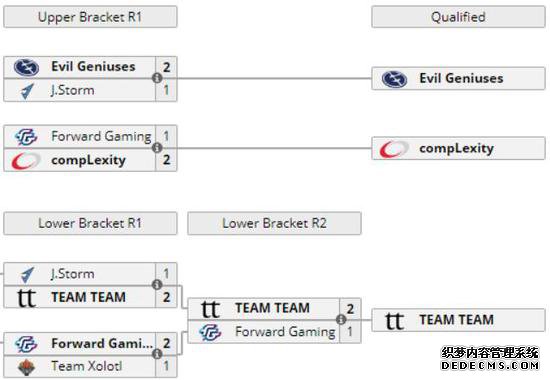Click the J.Storm logo in Lower Bracket R1
The width and height of the screenshot is (550, 380).
27,274
